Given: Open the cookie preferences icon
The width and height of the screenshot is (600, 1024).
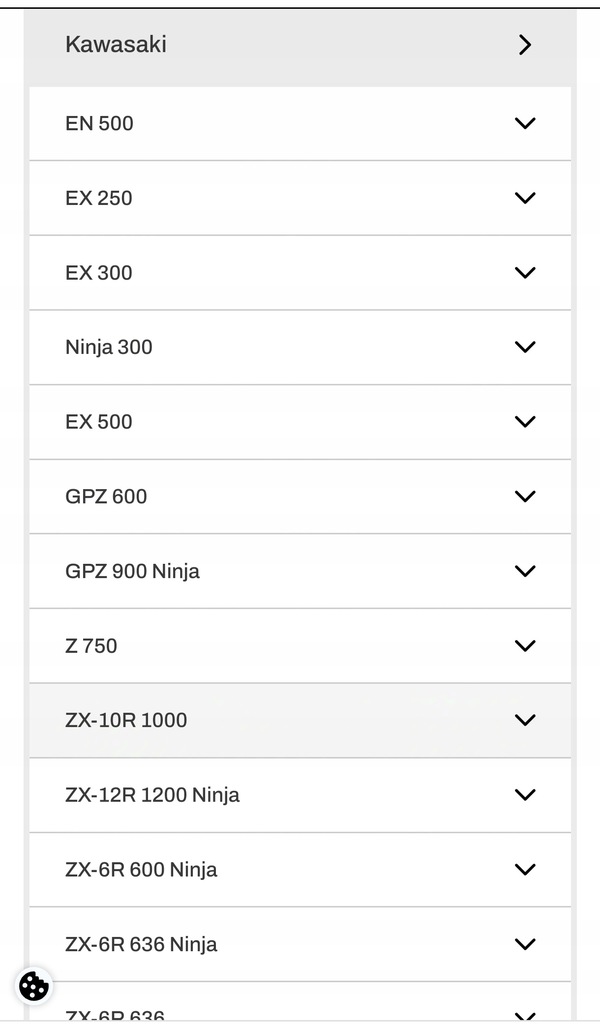Looking at the screenshot, I should tap(34, 986).
